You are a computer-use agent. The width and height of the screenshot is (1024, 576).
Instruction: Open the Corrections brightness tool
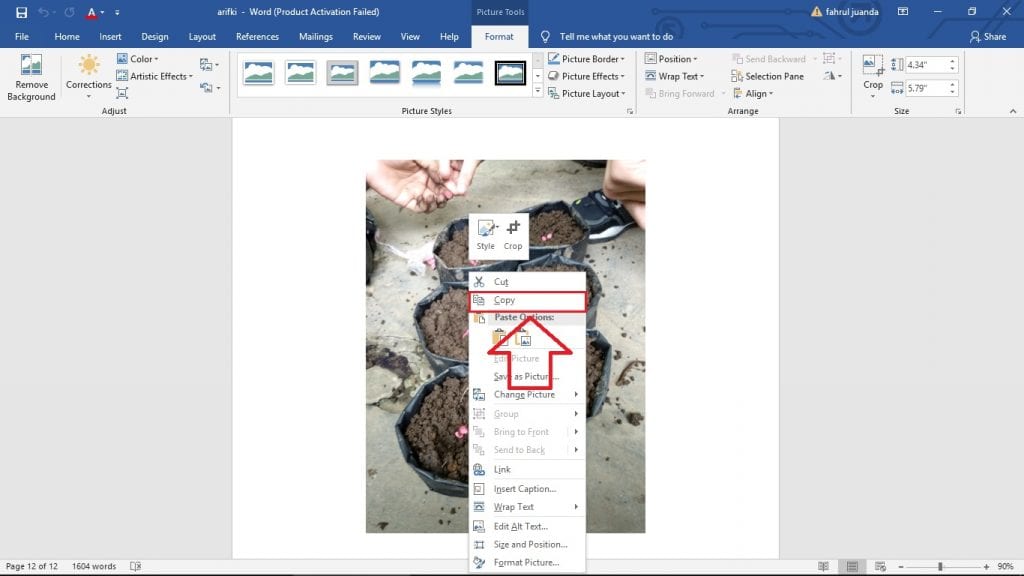click(89, 68)
